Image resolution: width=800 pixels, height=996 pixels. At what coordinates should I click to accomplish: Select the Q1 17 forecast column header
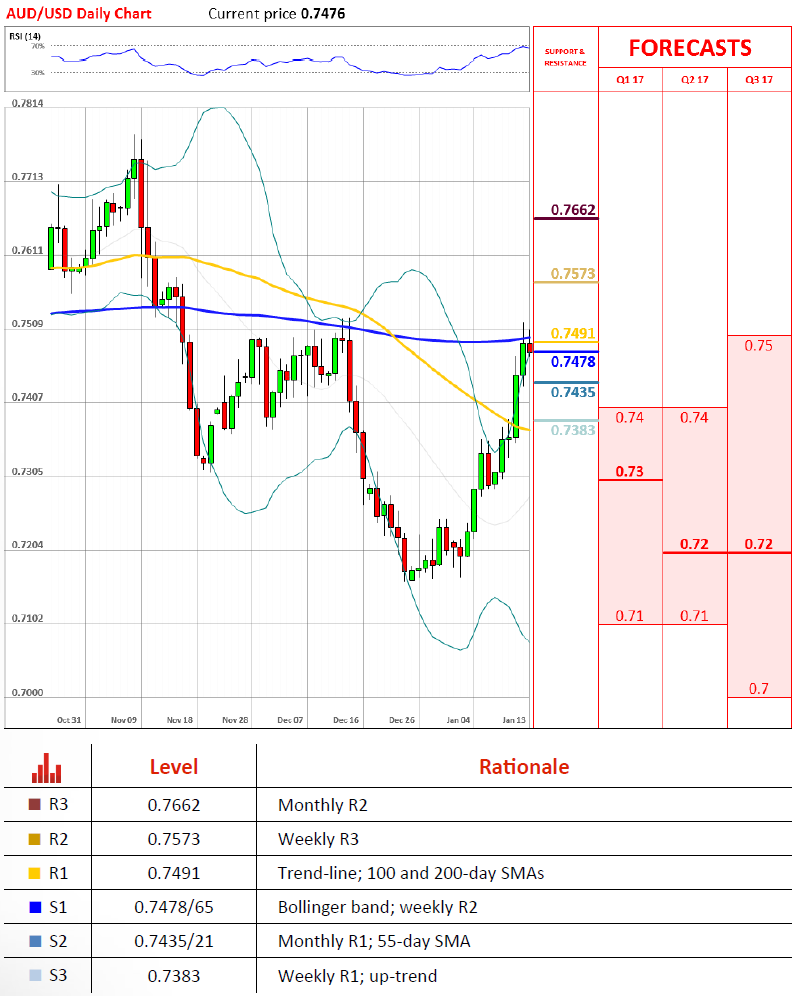pos(630,79)
